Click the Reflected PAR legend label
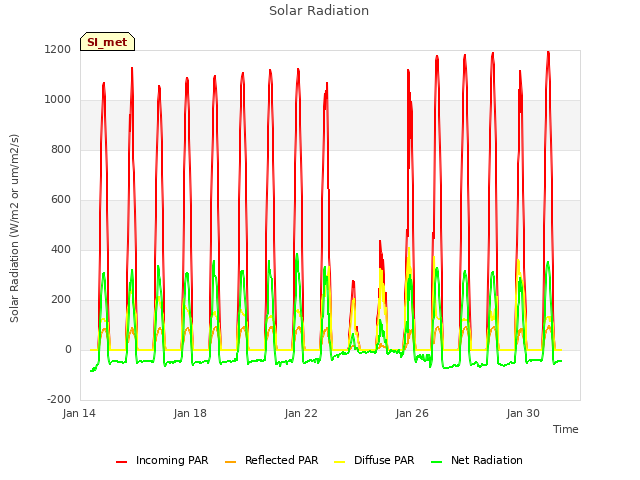 [281, 460]
